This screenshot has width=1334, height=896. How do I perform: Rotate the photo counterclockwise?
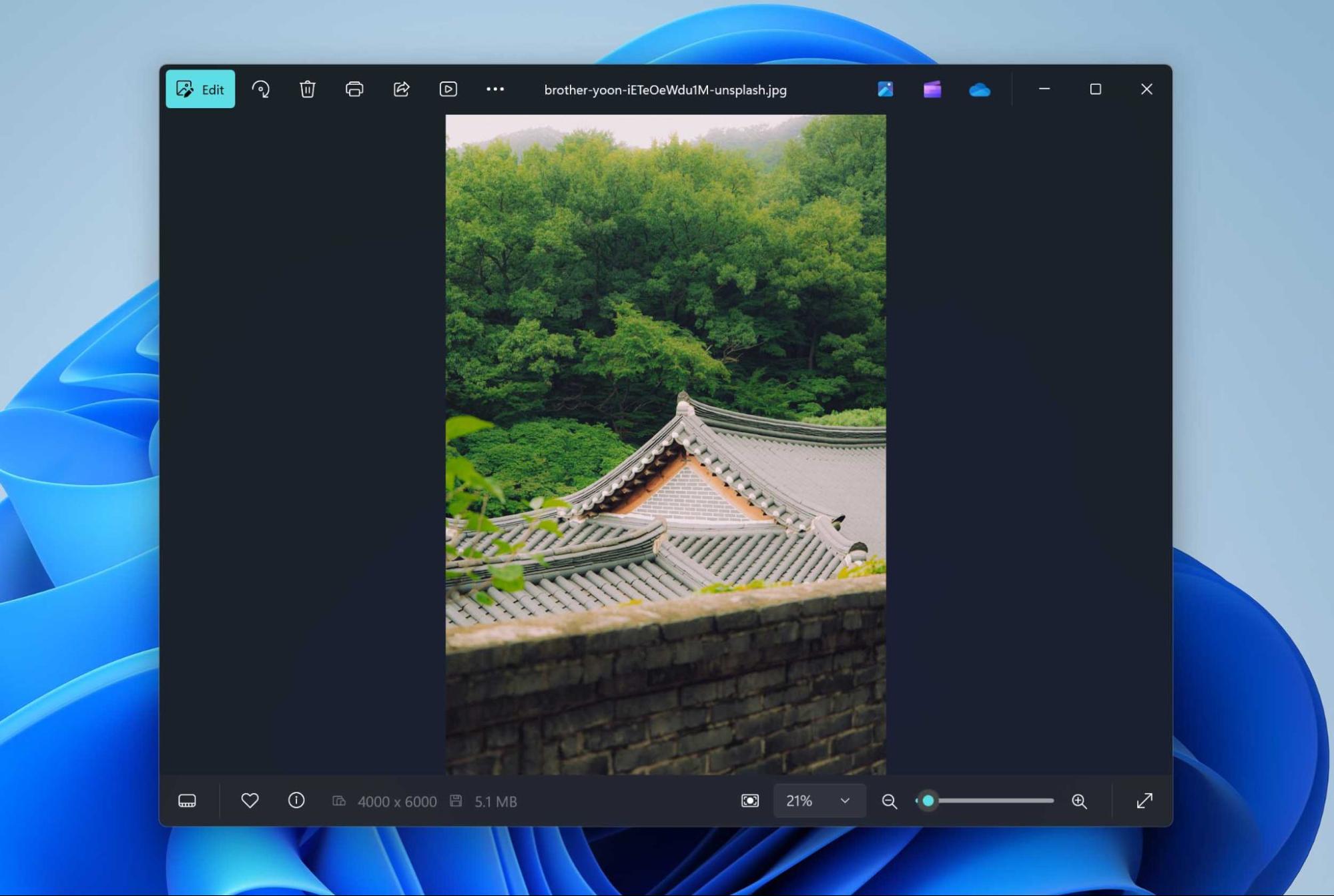(261, 89)
